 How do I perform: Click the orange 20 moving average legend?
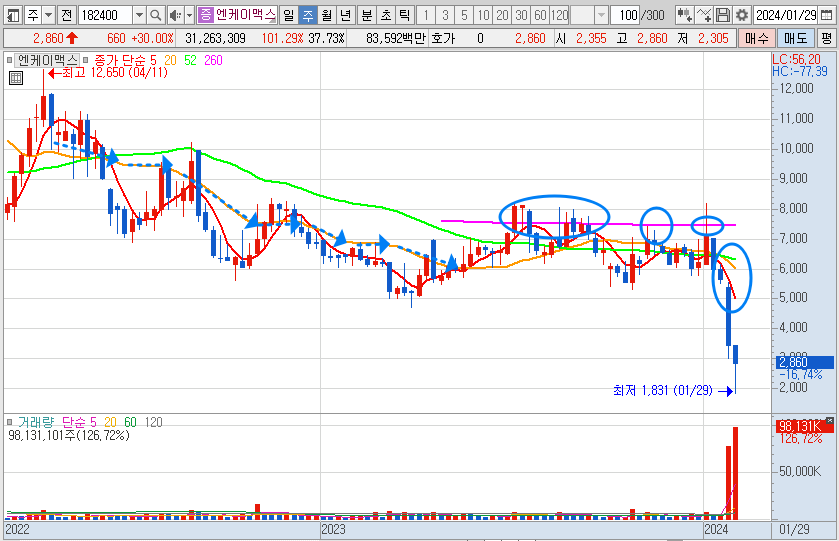click(170, 60)
